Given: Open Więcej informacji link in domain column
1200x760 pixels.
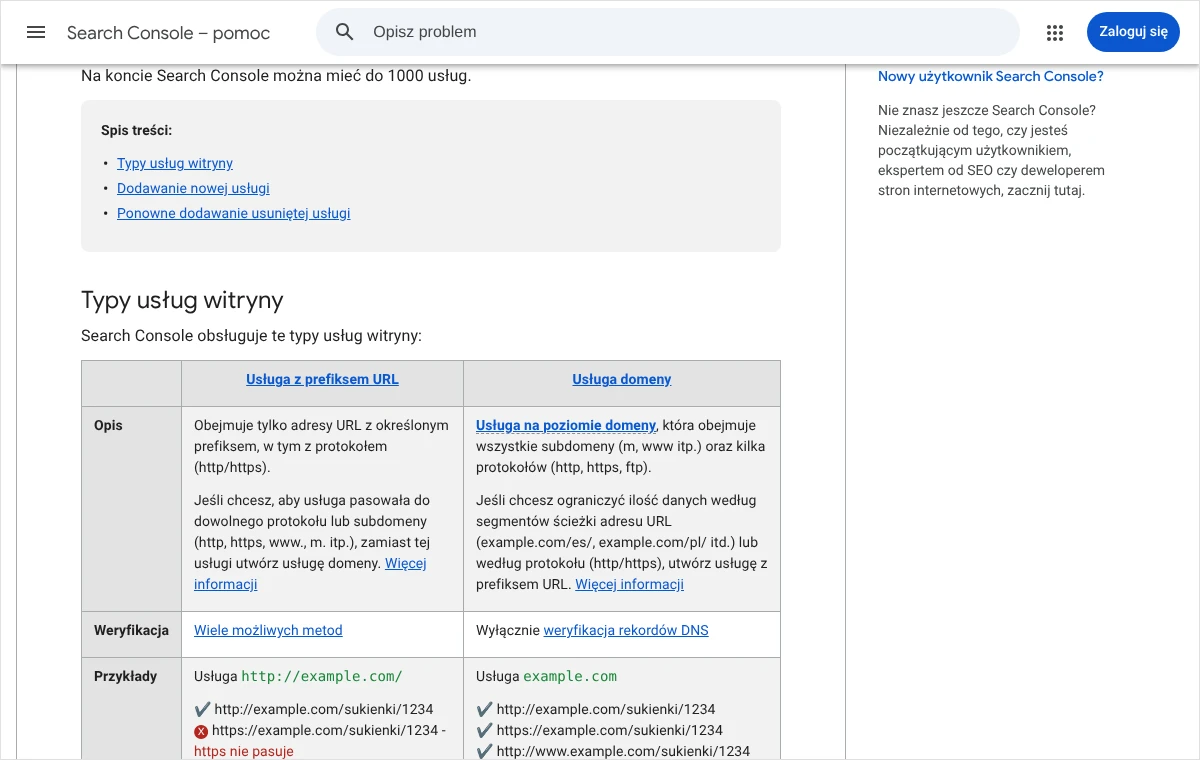Looking at the screenshot, I should point(629,584).
